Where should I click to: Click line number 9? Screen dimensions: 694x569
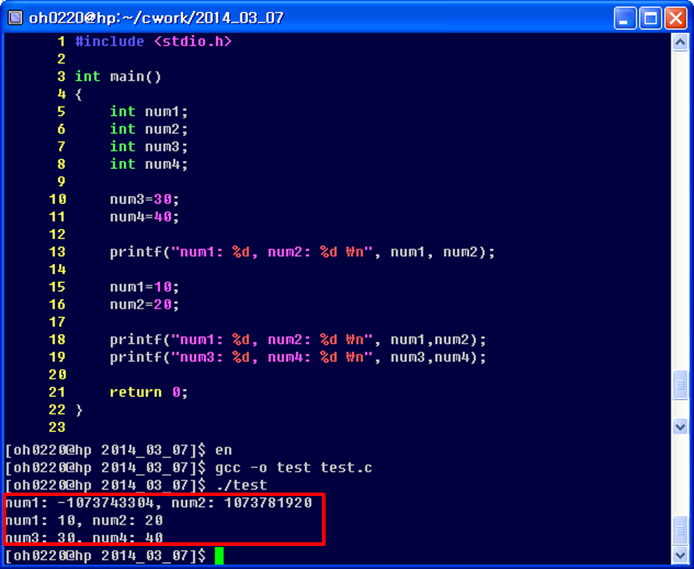(x=62, y=182)
